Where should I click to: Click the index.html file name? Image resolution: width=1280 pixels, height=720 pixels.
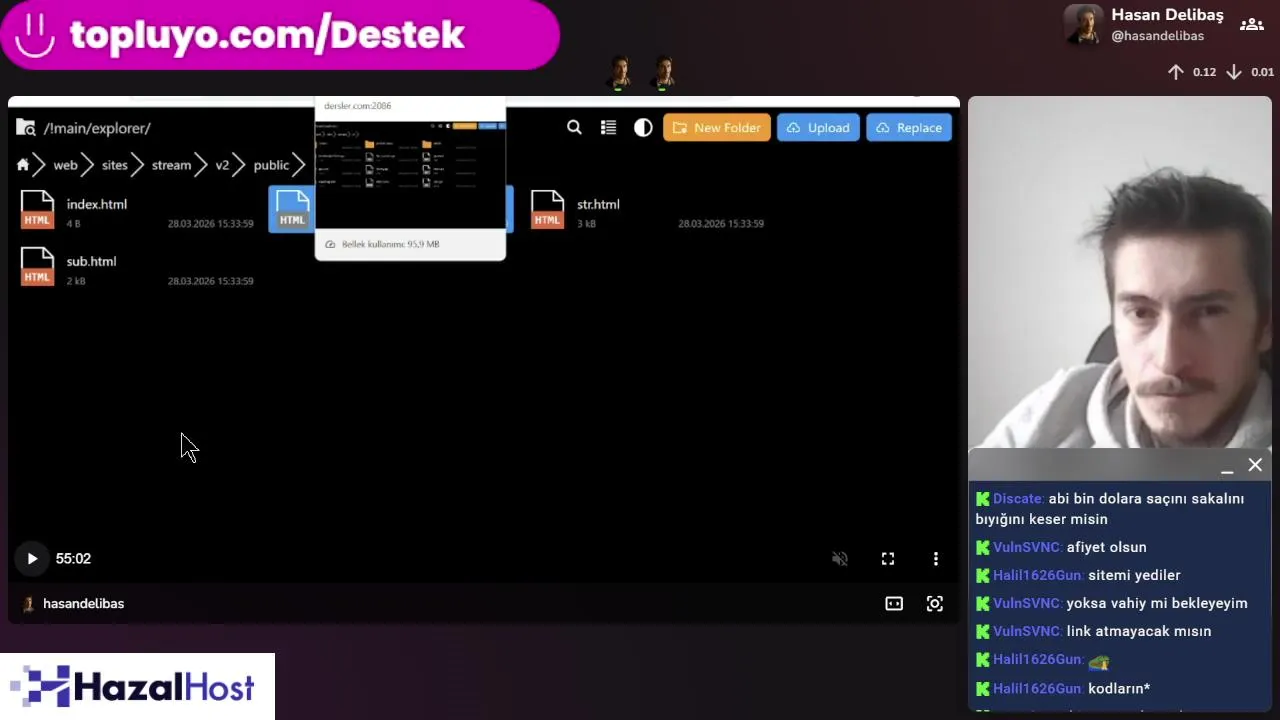point(97,204)
